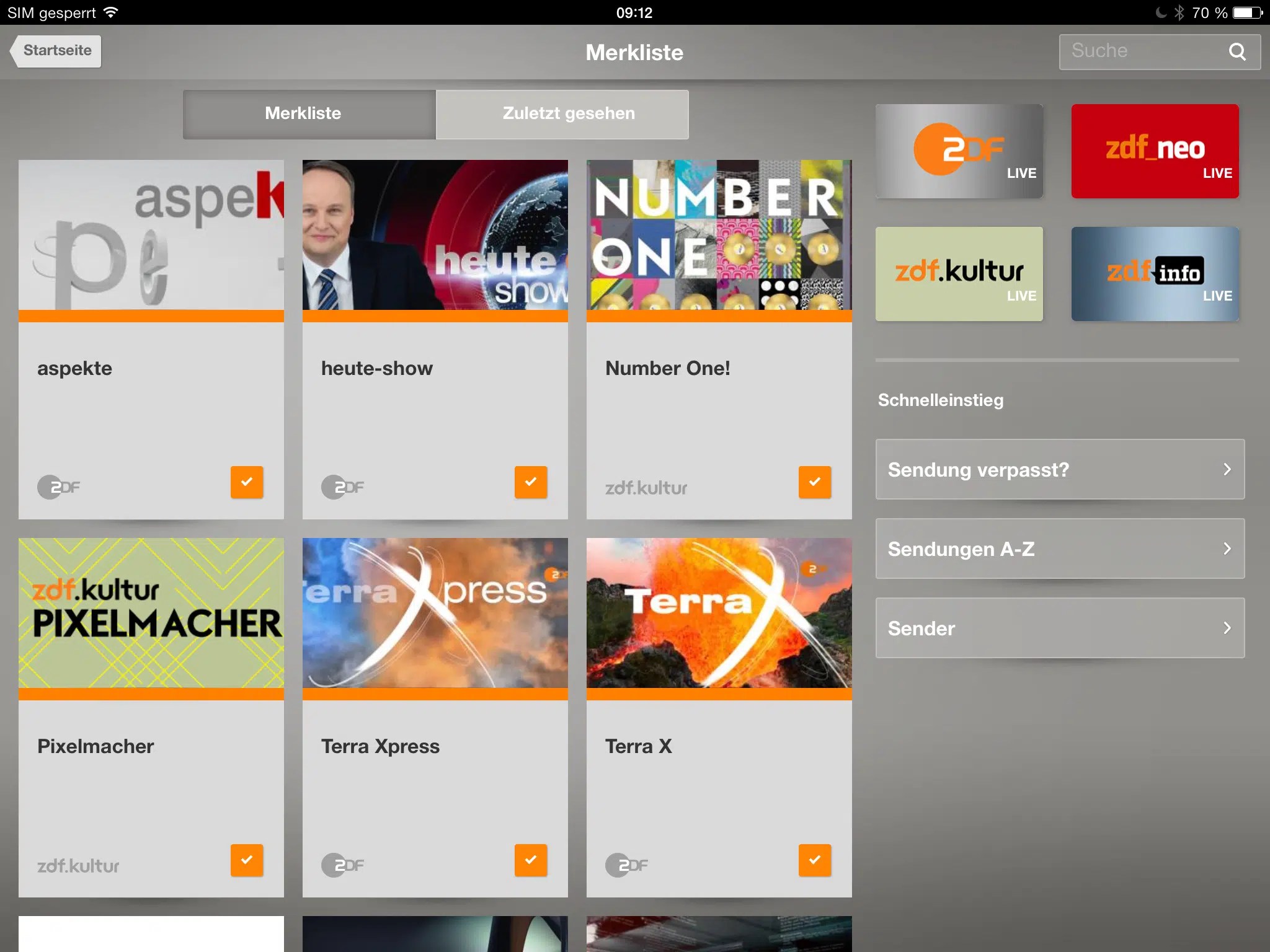Viewport: 1270px width, 952px height.
Task: Switch to the 'Zuletzt gesehen' tab
Action: [x=563, y=113]
